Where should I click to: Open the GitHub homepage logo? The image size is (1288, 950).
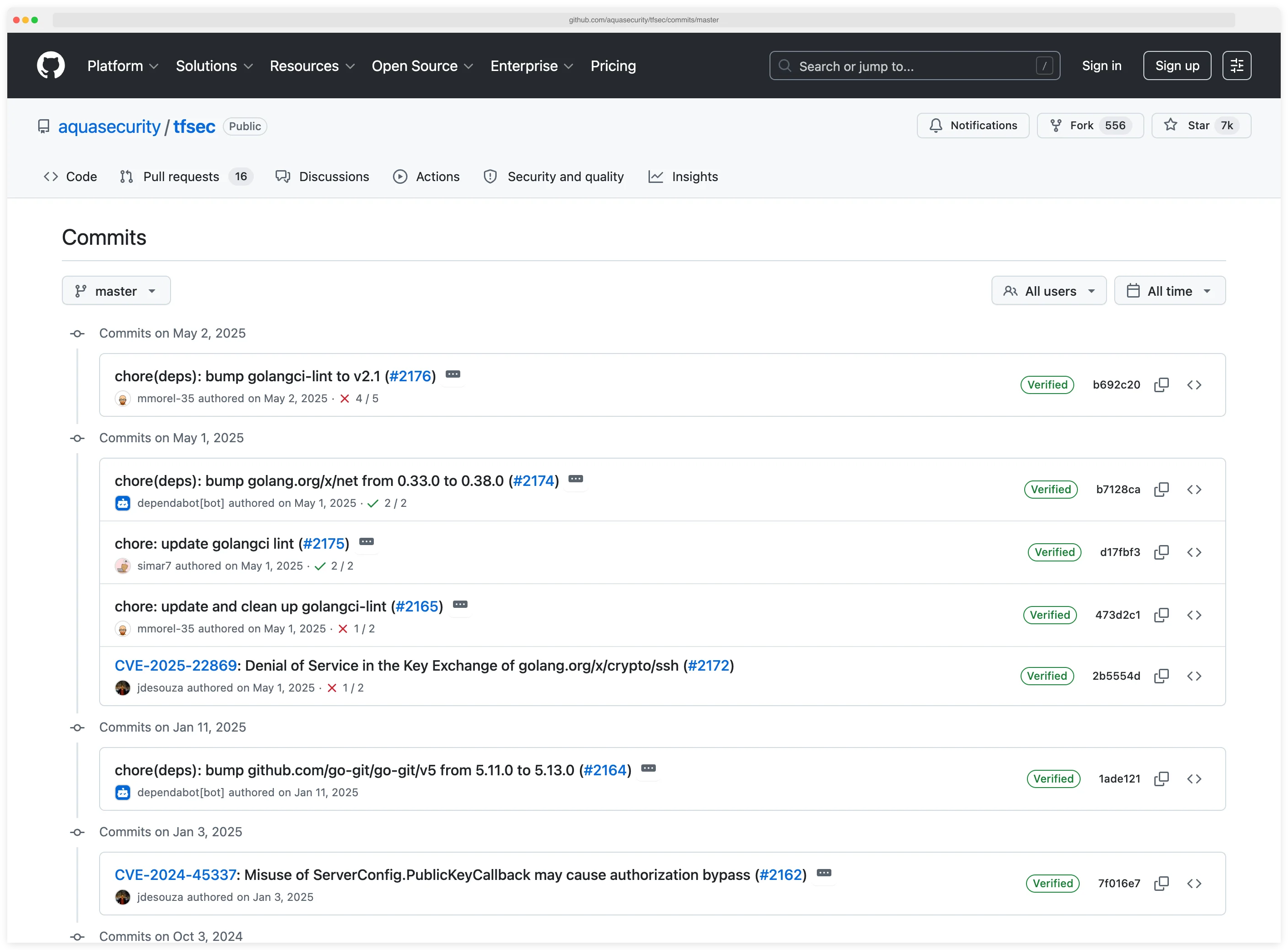point(50,66)
